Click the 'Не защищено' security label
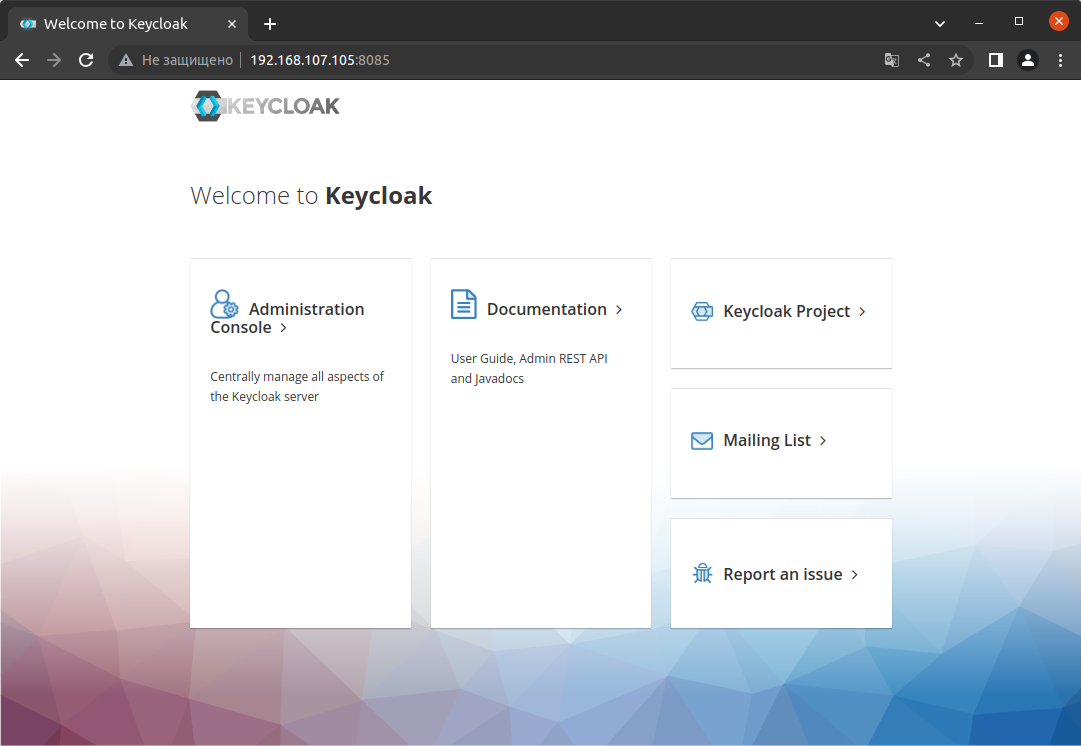The width and height of the screenshot is (1081, 746). [188, 60]
